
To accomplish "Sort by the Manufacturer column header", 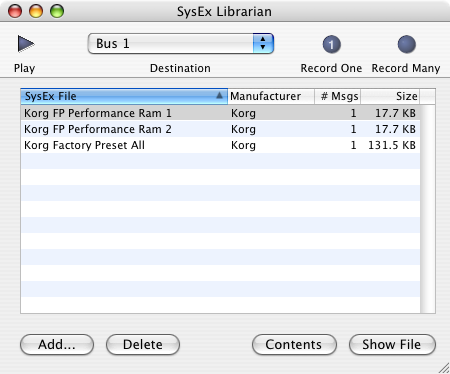I will (271, 96).
